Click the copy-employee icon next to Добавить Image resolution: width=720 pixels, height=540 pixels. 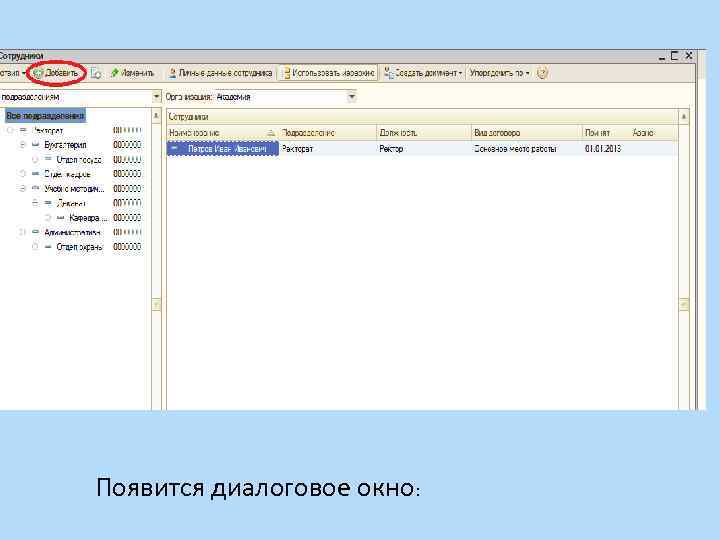click(96, 73)
